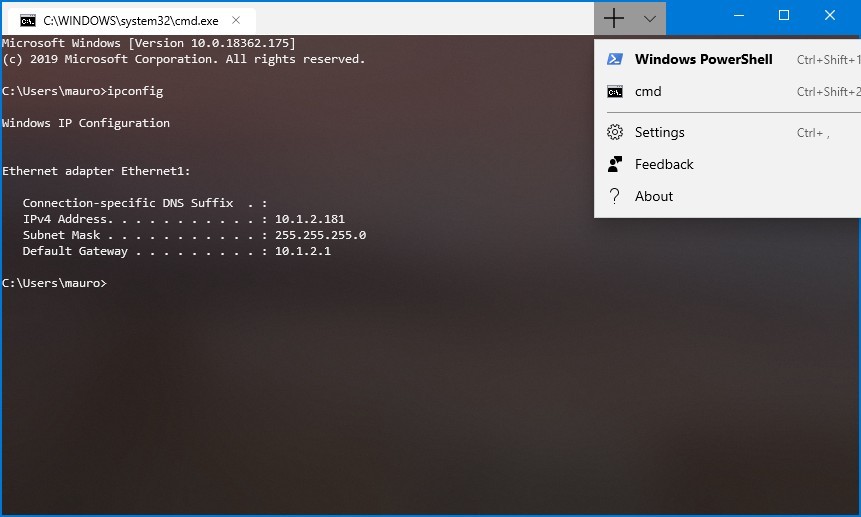Click the About question mark icon

(x=614, y=196)
